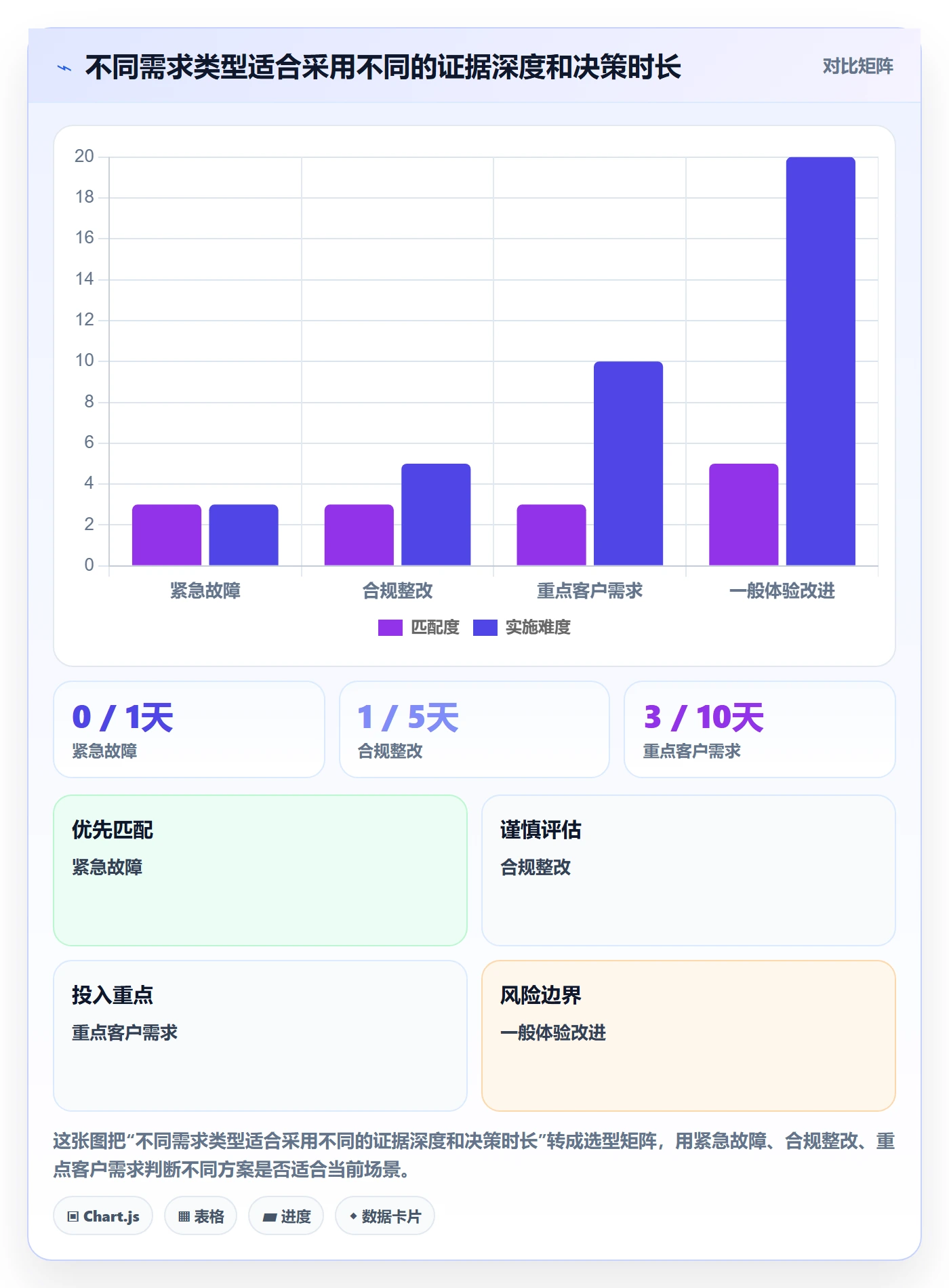Click the y-axis value 10
The image size is (949, 1288).
coord(84,361)
